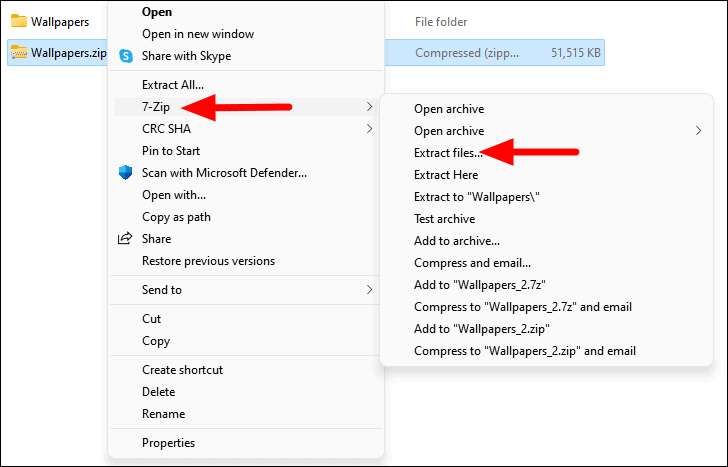This screenshot has width=728, height=467.
Task: Open Properties from context menu
Action: [169, 443]
